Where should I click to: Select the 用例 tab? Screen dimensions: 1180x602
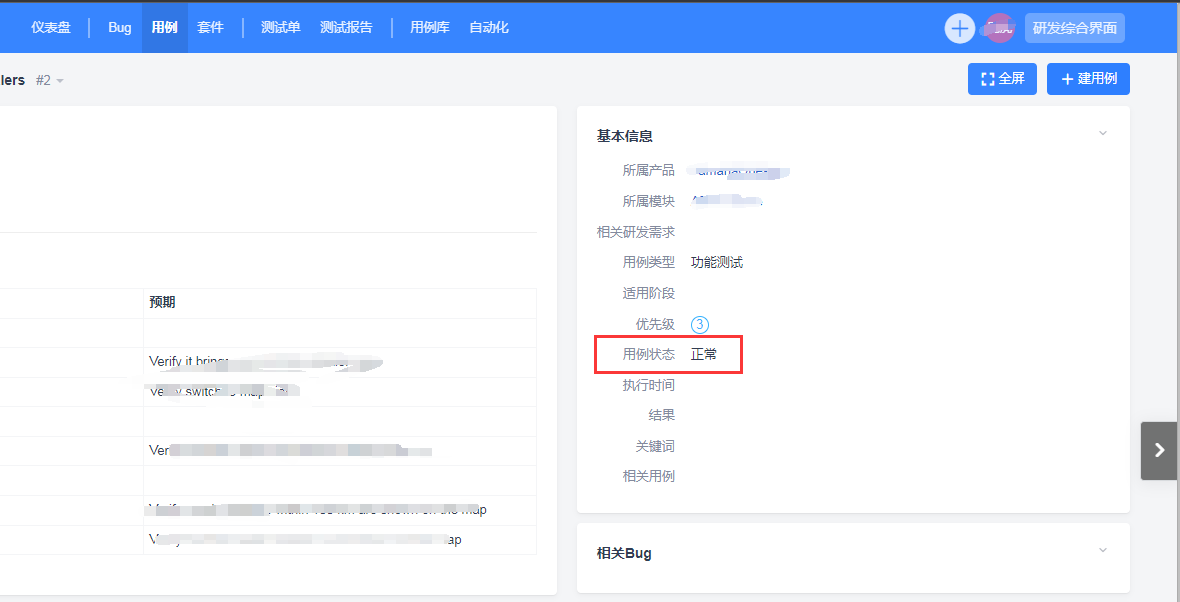click(x=164, y=27)
